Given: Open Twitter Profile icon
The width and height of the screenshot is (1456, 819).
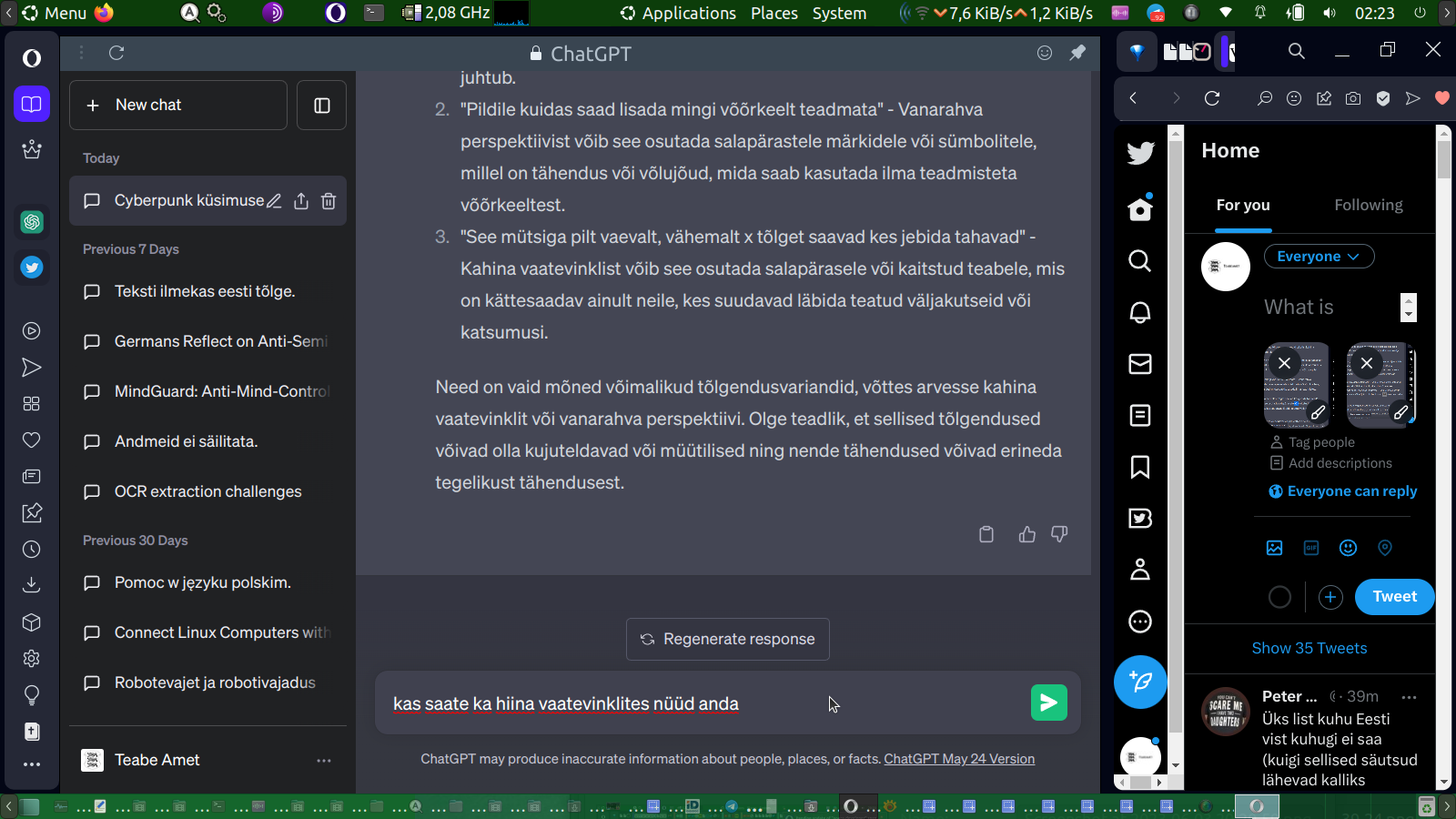Looking at the screenshot, I should click(x=1140, y=570).
